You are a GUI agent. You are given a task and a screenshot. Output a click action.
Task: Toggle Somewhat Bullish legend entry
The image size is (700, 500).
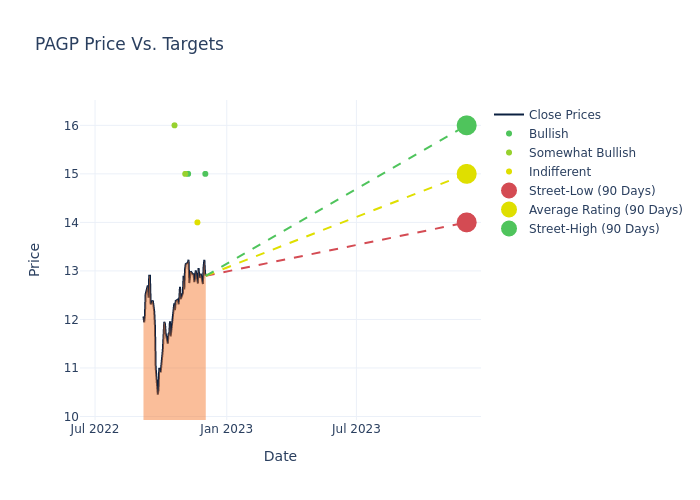pos(582,153)
